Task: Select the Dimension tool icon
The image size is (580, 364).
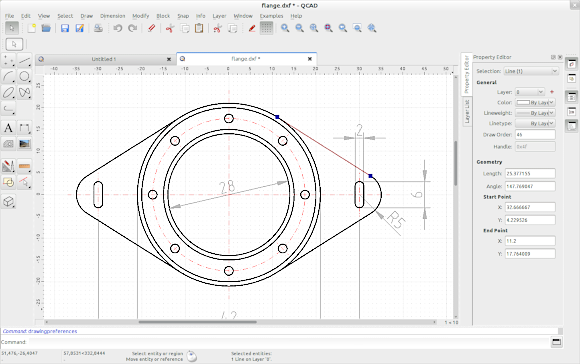Action: tap(24, 128)
